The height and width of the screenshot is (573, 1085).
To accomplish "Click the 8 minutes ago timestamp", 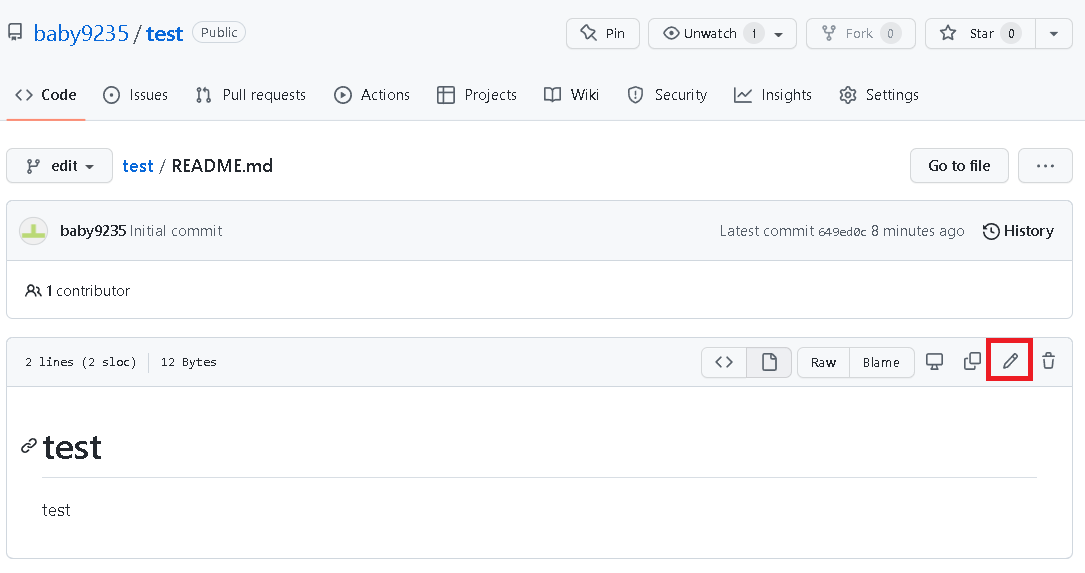I will 918,231.
